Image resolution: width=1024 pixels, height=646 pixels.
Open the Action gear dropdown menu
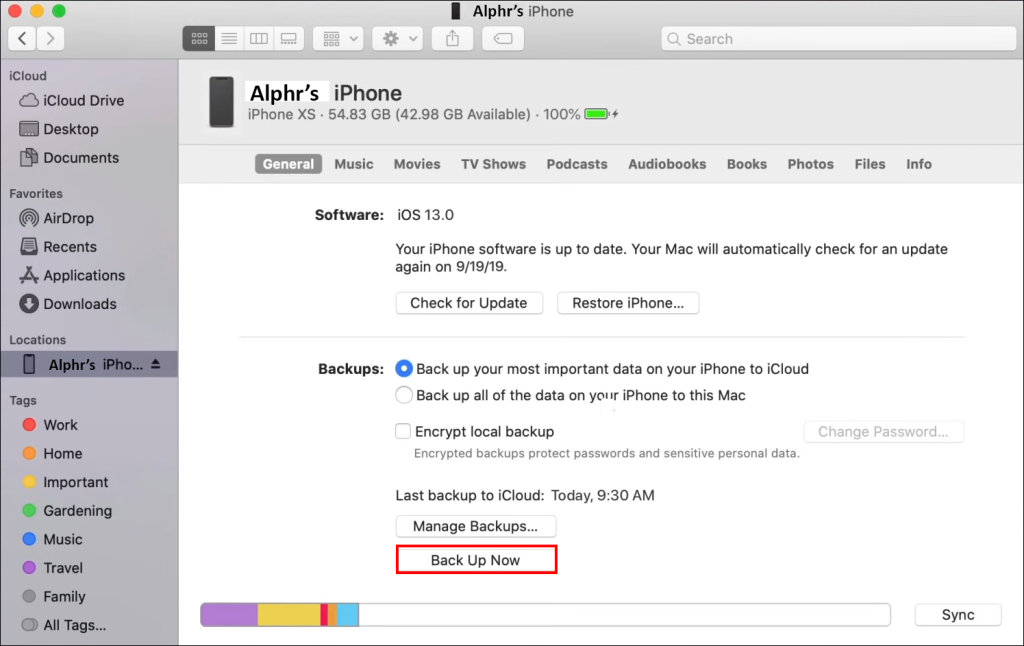point(397,38)
